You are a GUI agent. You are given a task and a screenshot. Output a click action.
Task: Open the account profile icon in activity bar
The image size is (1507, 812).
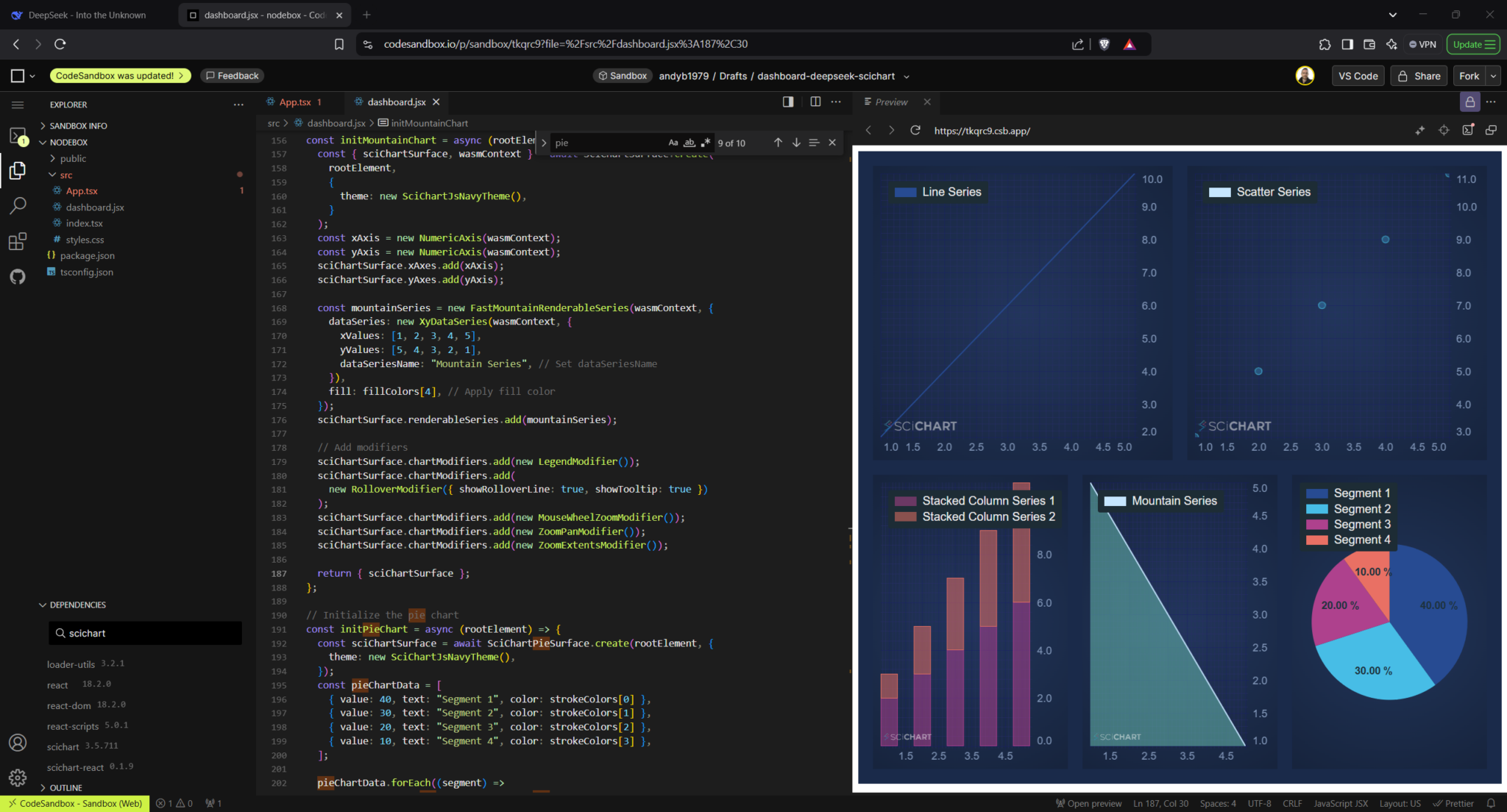(18, 743)
